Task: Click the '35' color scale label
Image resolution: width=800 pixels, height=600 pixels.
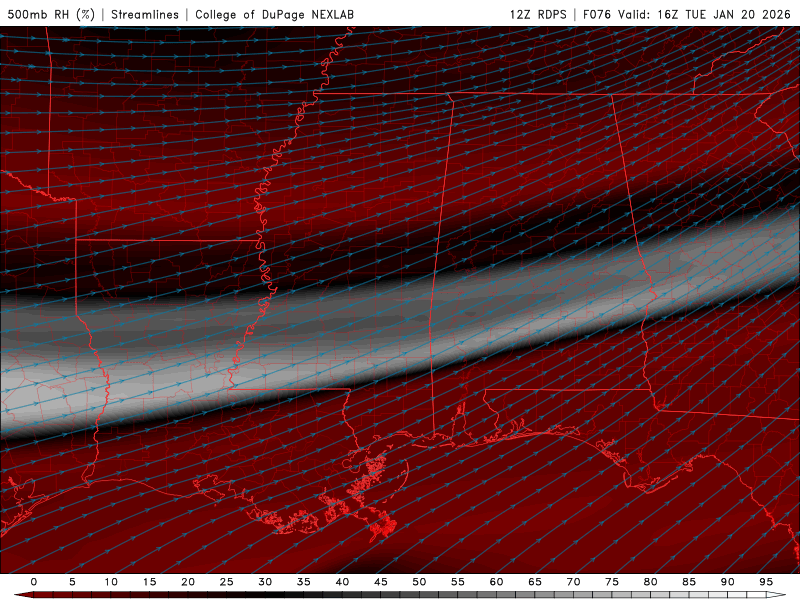Action: [x=304, y=582]
